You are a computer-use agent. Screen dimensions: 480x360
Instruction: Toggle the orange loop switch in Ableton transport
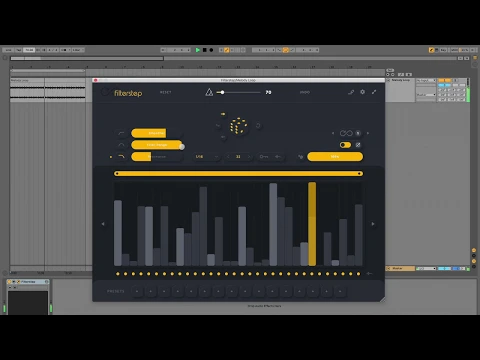point(285,50)
